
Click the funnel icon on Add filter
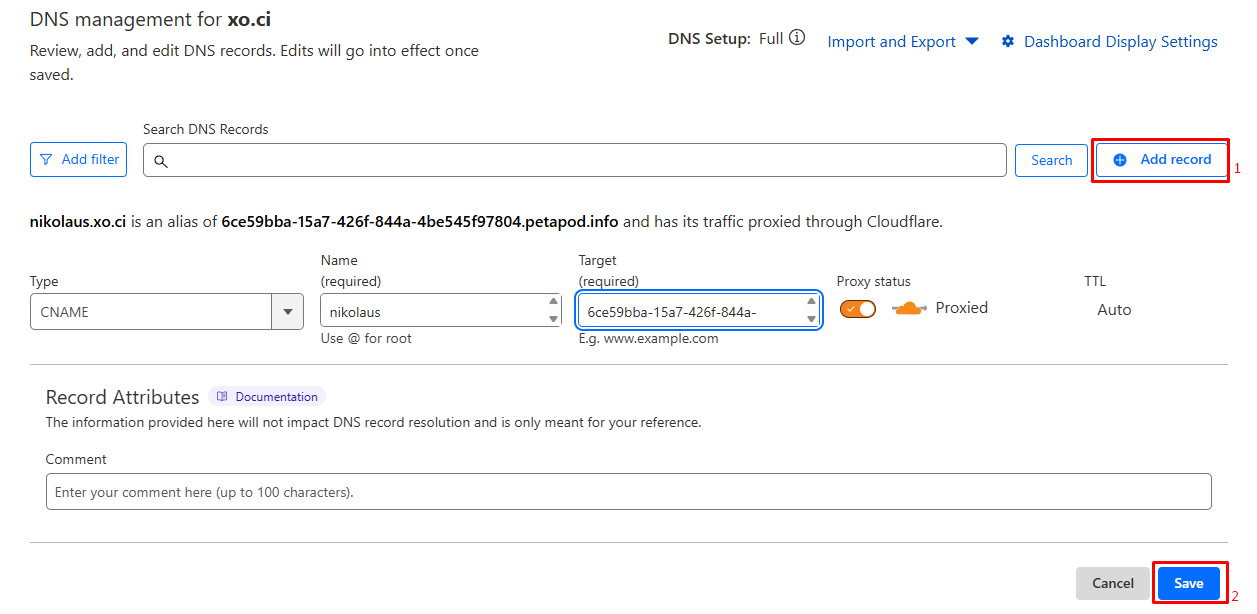46,160
